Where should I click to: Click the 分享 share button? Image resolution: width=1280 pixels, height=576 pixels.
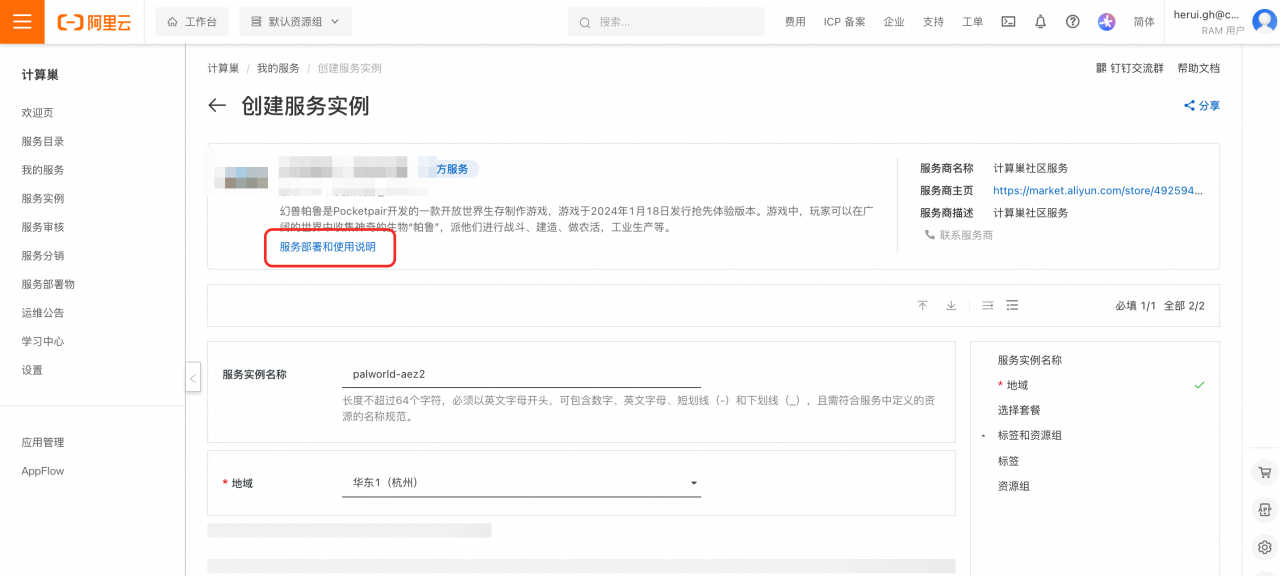[x=1202, y=106]
